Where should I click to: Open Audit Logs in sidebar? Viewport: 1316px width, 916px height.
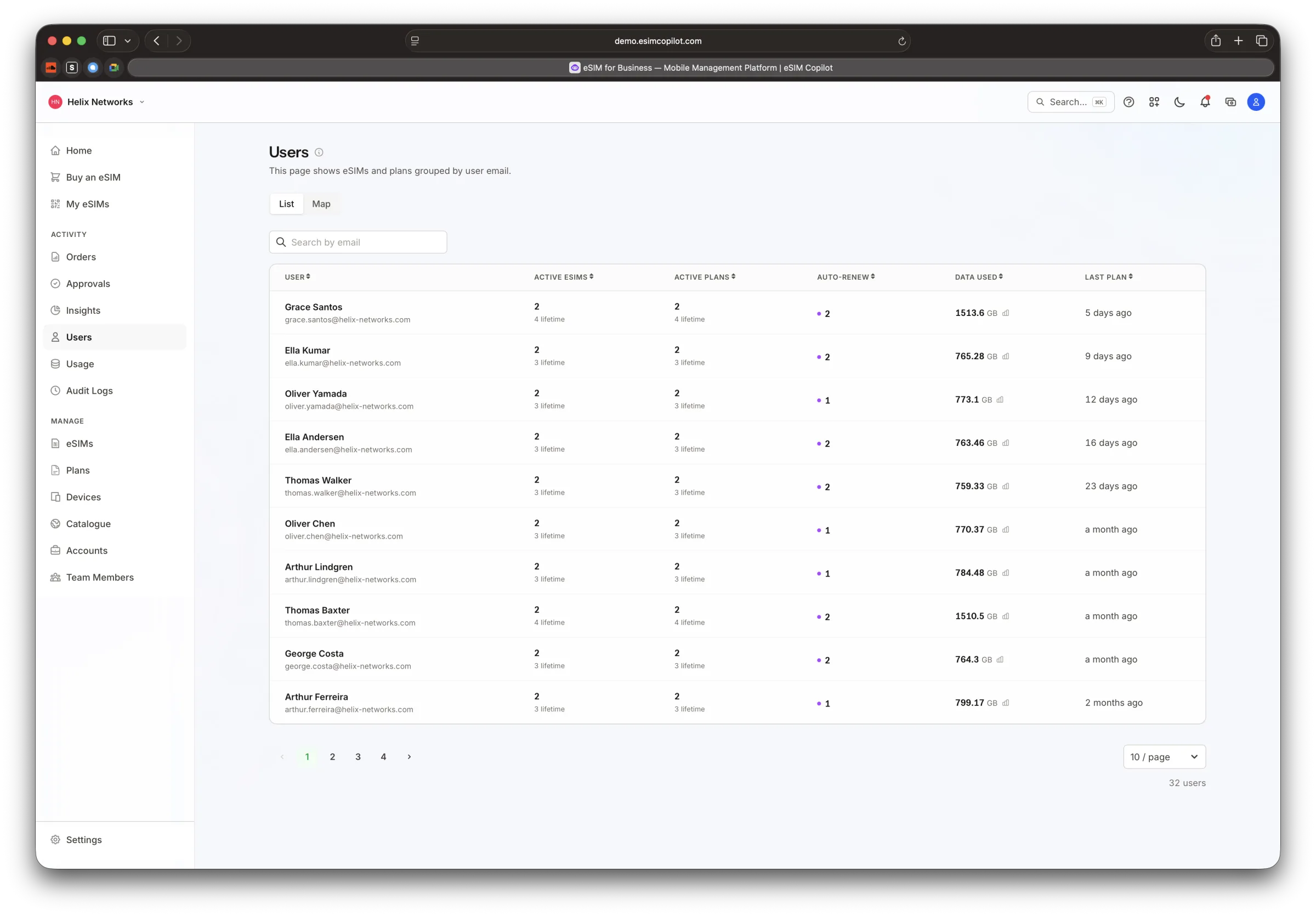pyautogui.click(x=115, y=391)
